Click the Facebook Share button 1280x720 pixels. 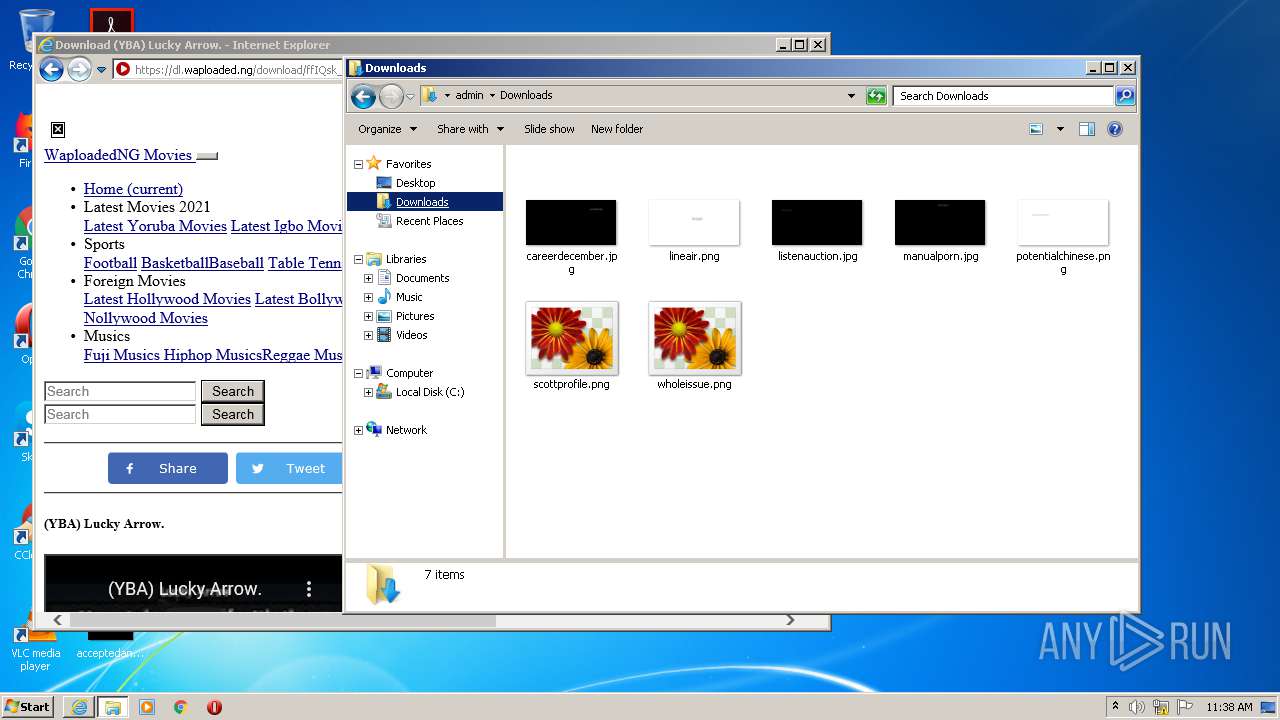coord(168,468)
